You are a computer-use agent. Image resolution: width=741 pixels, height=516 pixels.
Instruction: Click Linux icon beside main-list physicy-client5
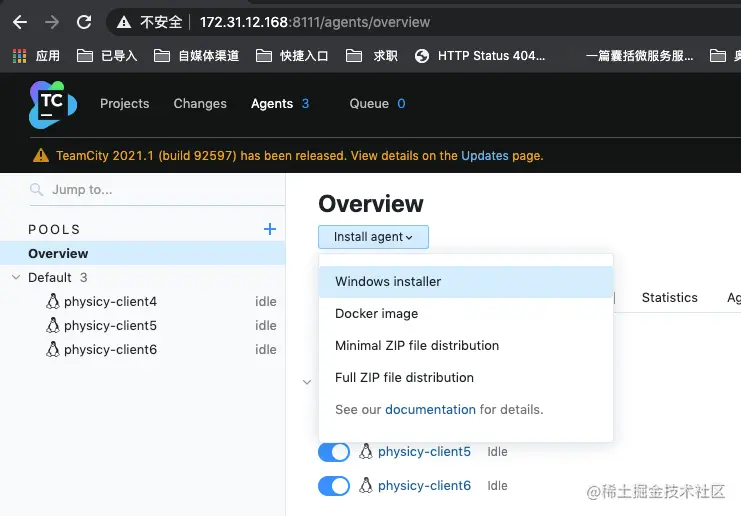366,451
